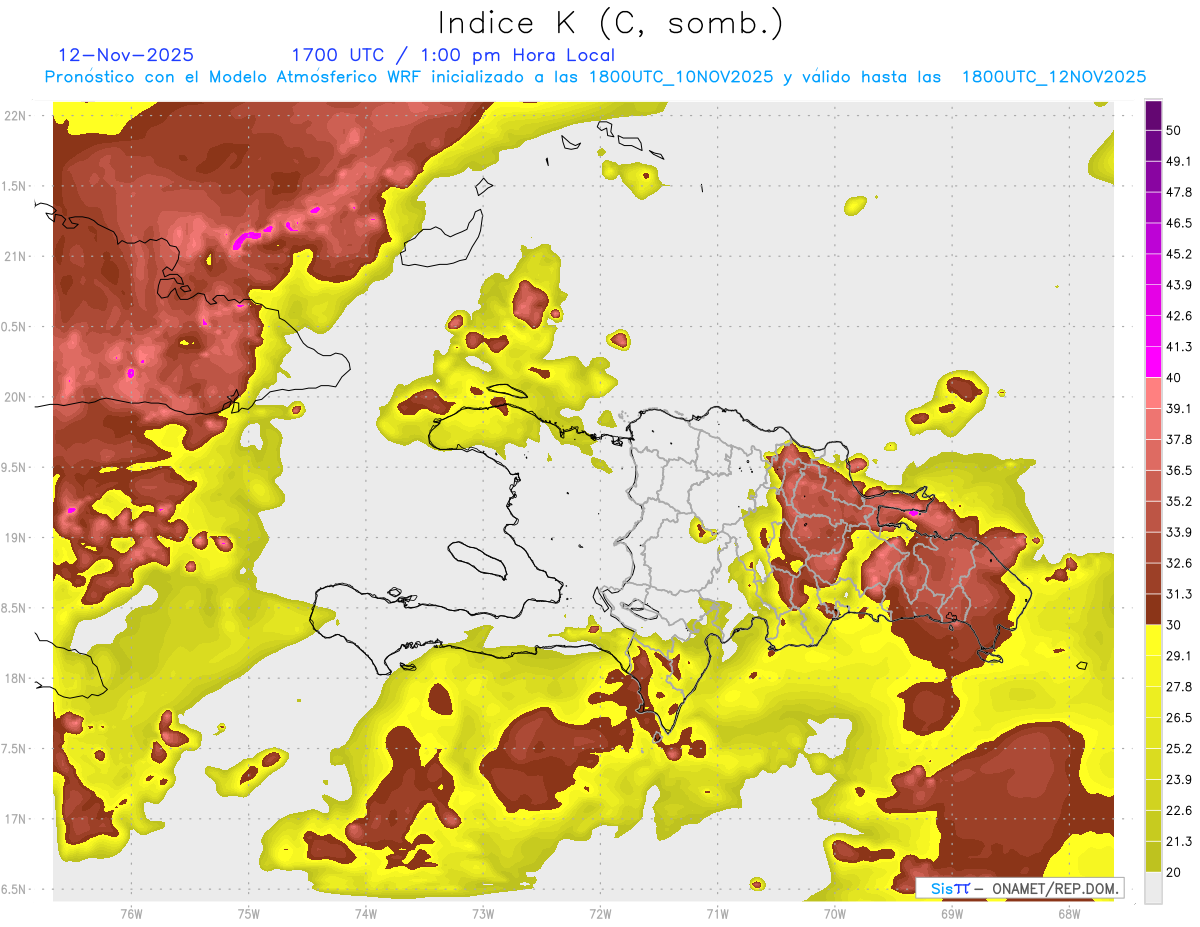
Task: Pick the olive swatch between 20 and 21.3
Action: pos(1154,856)
